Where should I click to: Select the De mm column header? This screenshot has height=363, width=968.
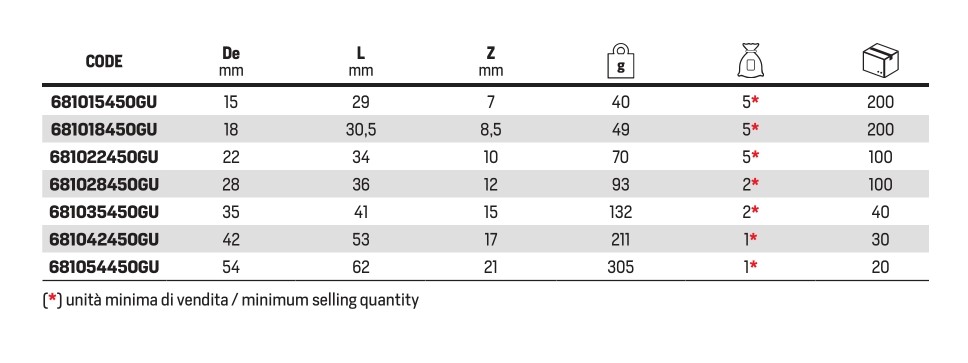232,62
